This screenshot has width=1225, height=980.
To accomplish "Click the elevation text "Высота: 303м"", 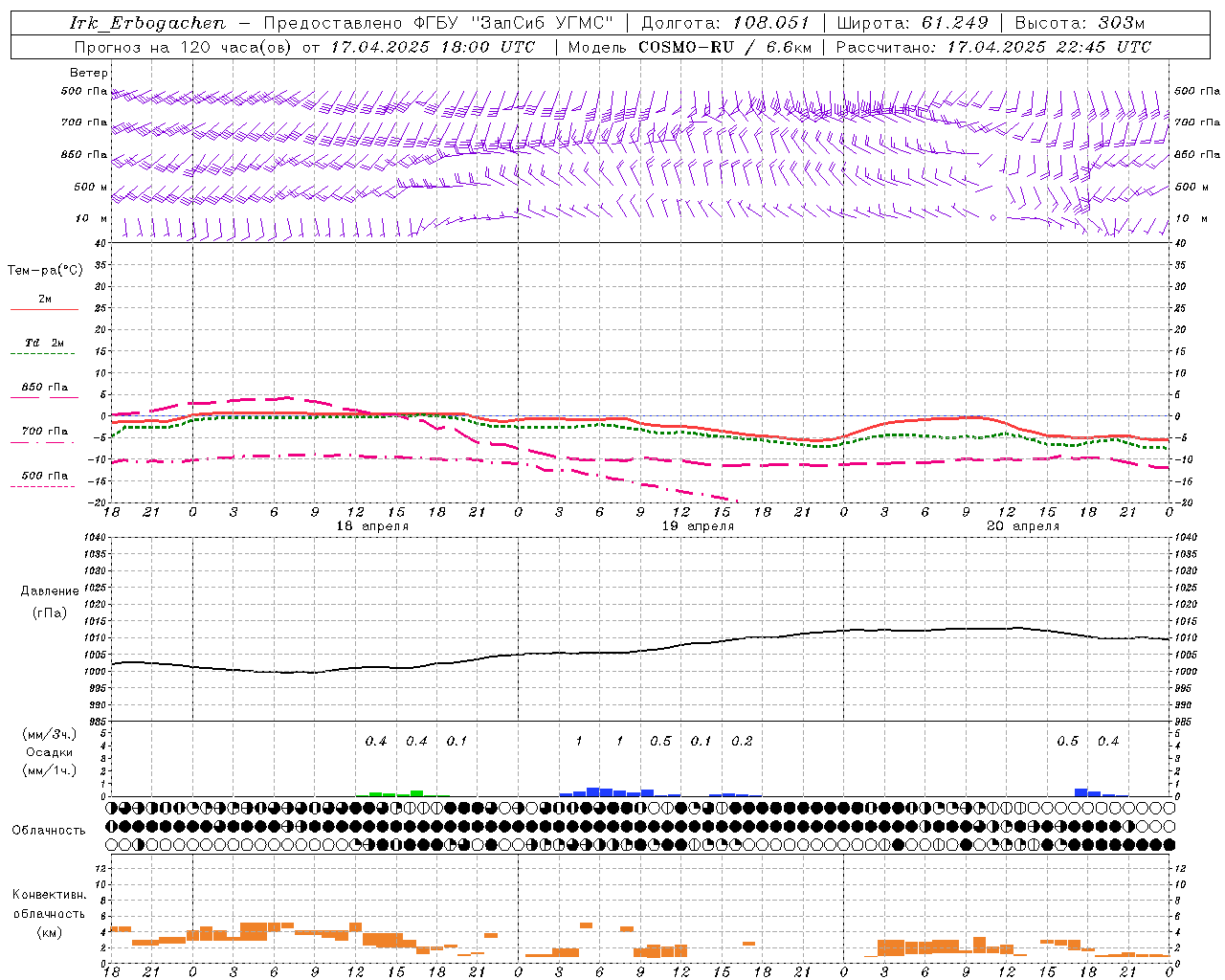I will (x=1080, y=23).
